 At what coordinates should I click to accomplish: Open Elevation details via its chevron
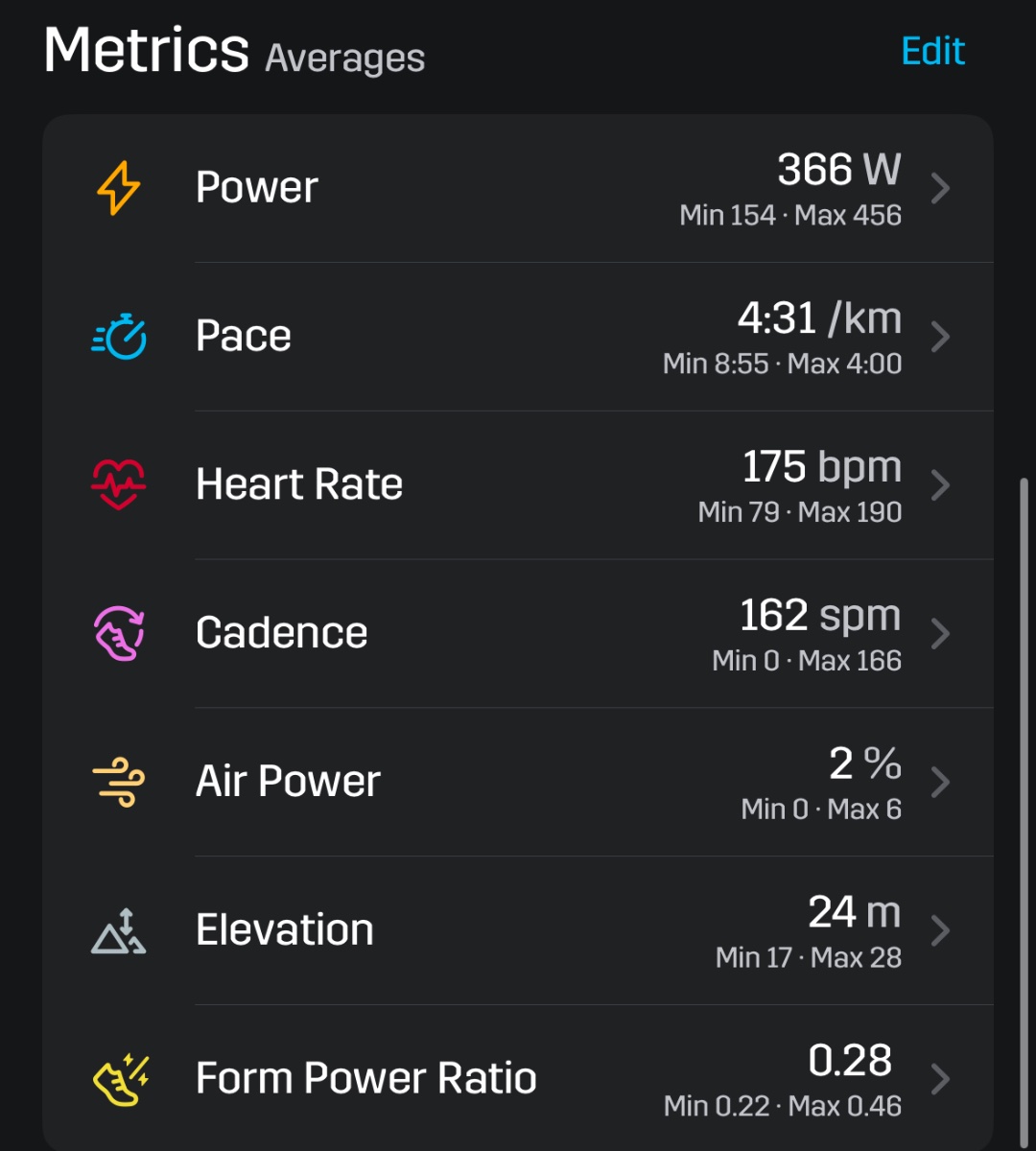[940, 930]
